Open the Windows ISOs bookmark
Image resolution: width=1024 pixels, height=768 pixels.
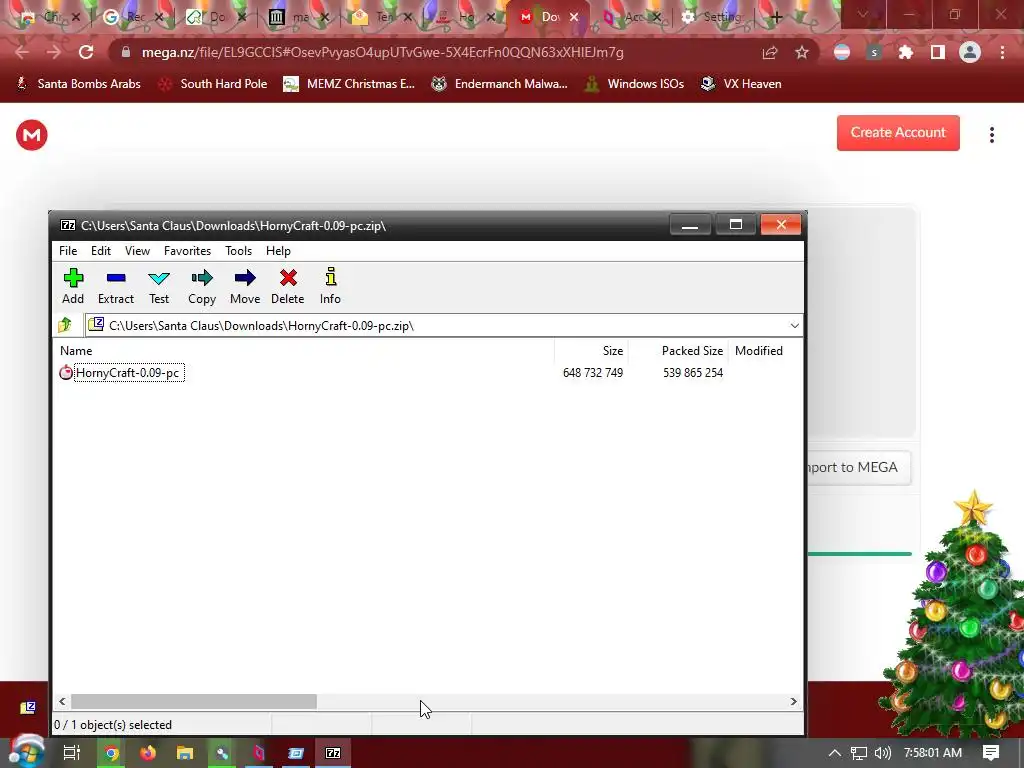pos(634,84)
